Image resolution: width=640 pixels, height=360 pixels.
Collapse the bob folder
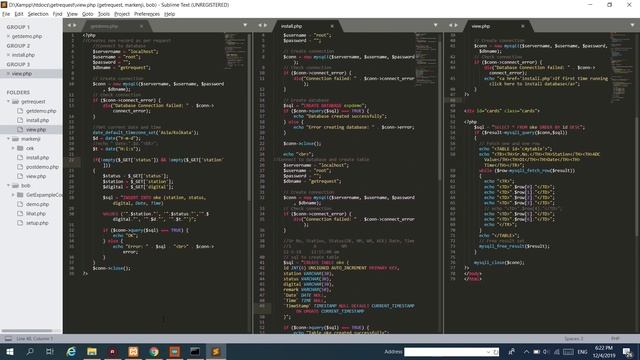(x=8, y=186)
